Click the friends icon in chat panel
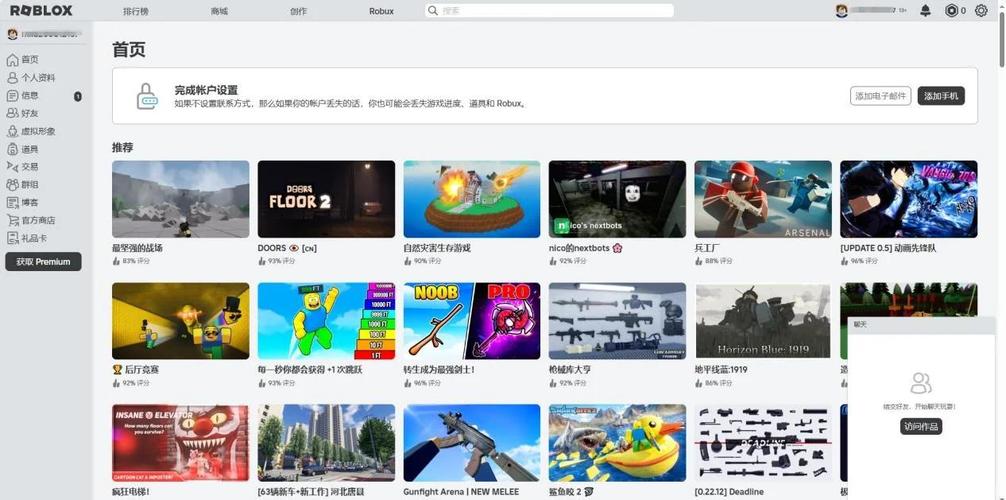Viewport: 1006px width, 500px height. point(921,383)
